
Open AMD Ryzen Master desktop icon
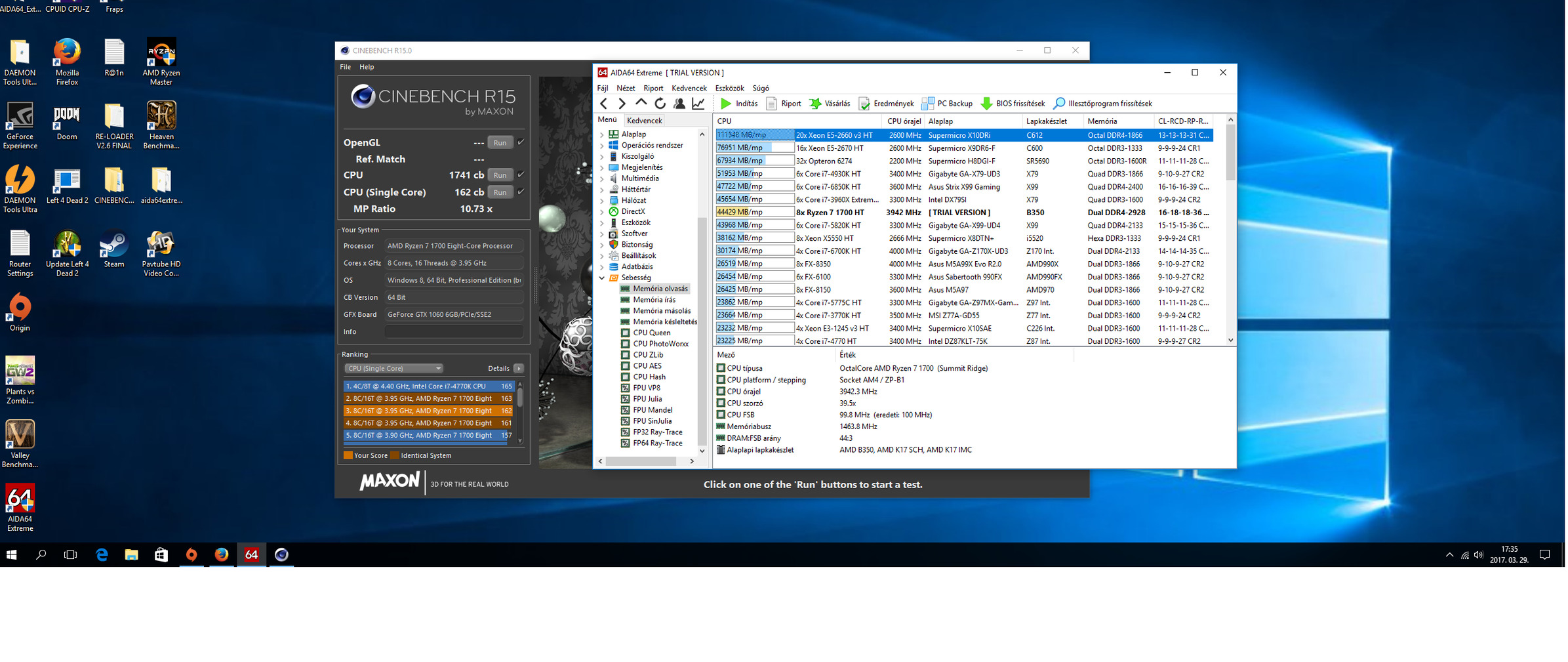point(161,61)
